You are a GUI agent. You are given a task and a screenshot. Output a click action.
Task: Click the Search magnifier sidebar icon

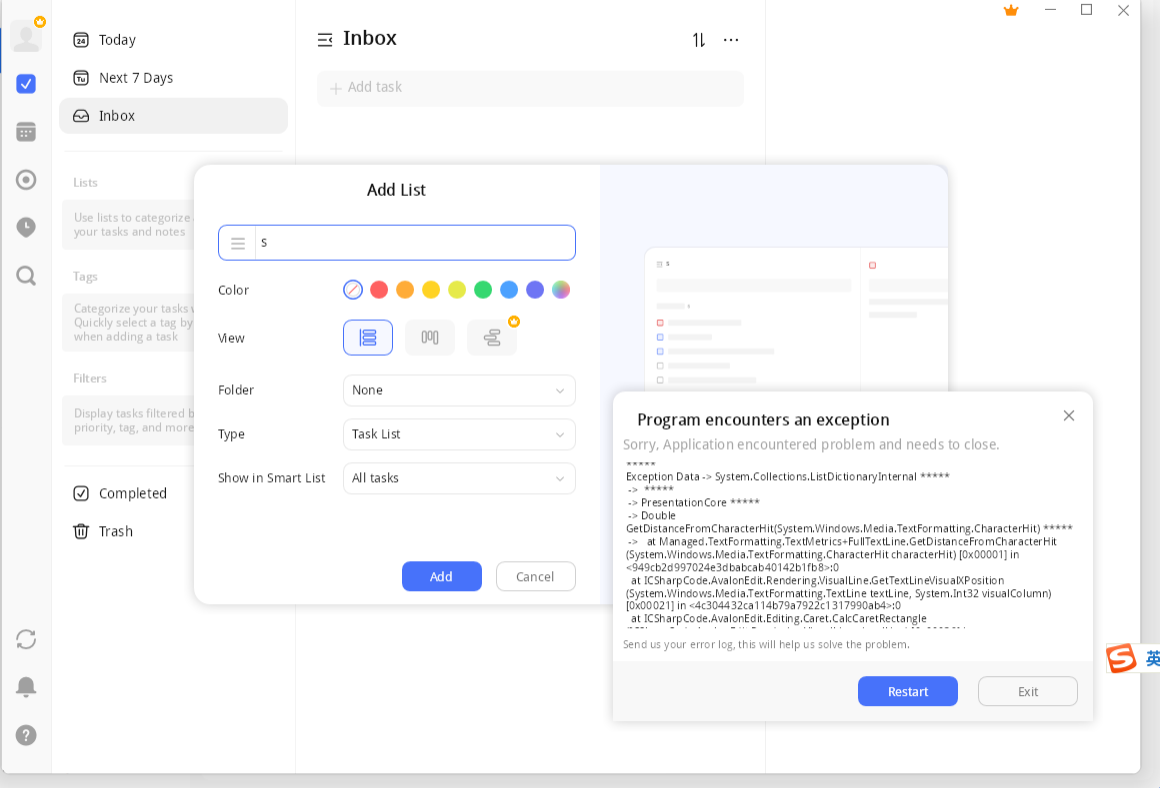[x=26, y=275]
